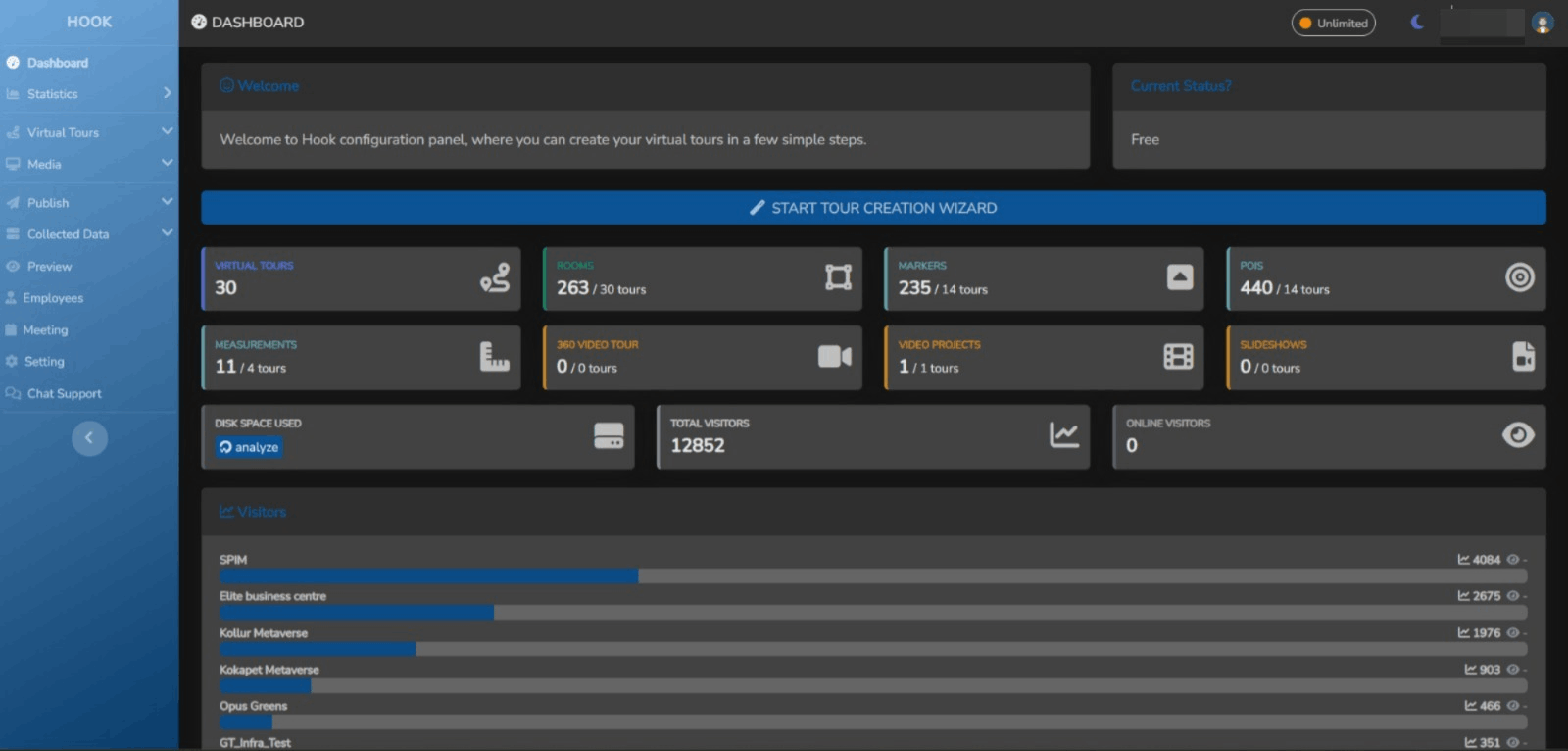
Task: Click the Video Projects film icon
Action: (1178, 357)
